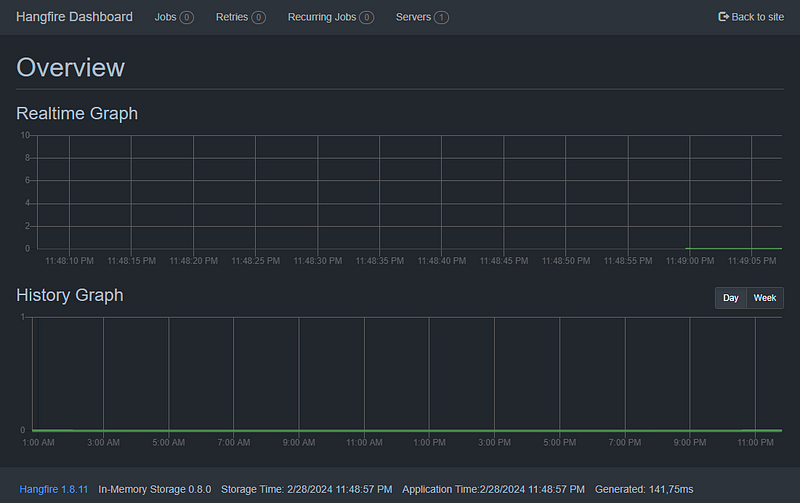Click the Realtime Graph heading
Image resolution: width=800 pixels, height=503 pixels.
(77, 113)
